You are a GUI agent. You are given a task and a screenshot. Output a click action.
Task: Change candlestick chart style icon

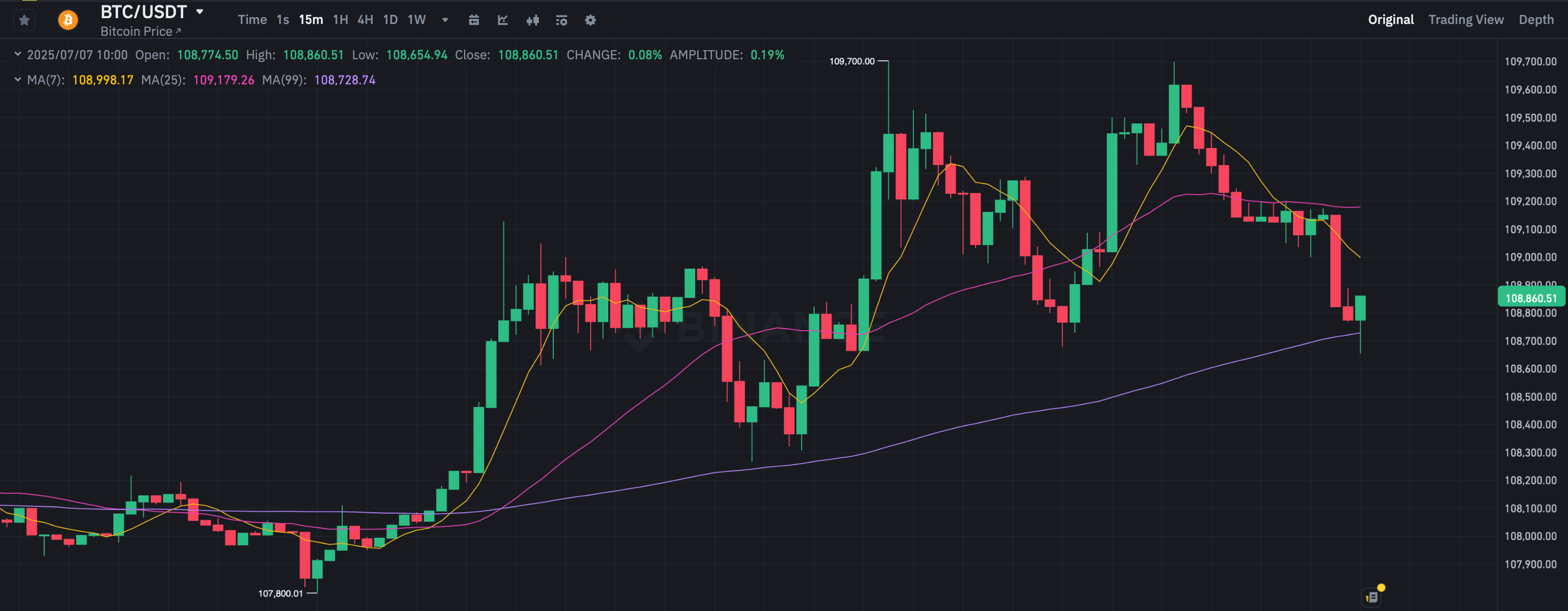[x=532, y=20]
